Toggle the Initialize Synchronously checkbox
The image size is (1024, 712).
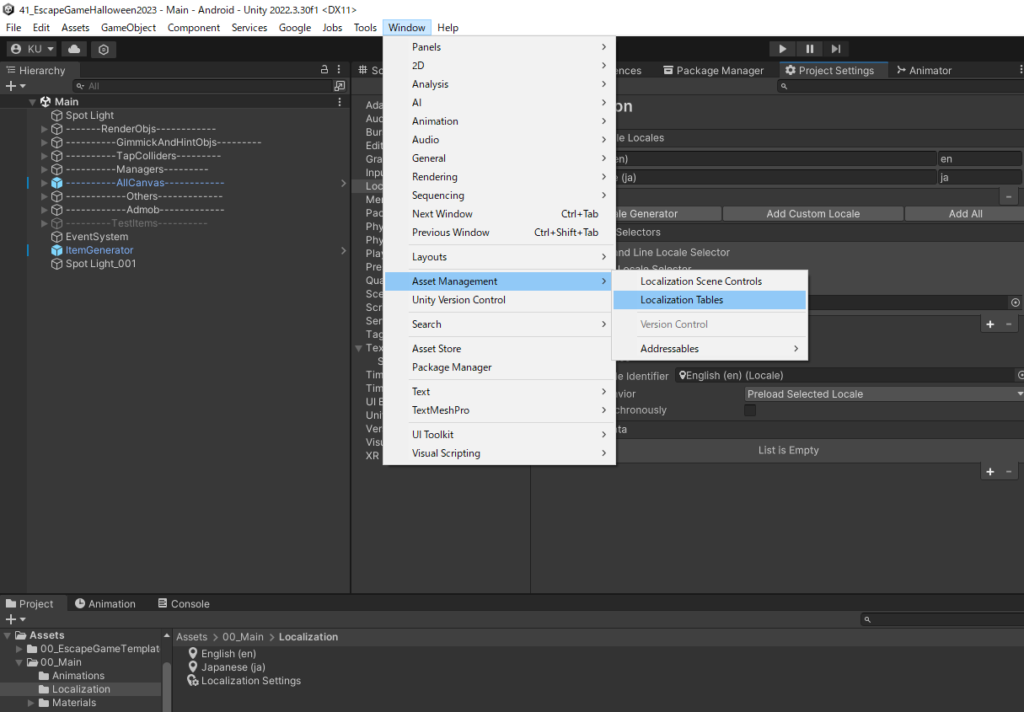pyautogui.click(x=750, y=410)
